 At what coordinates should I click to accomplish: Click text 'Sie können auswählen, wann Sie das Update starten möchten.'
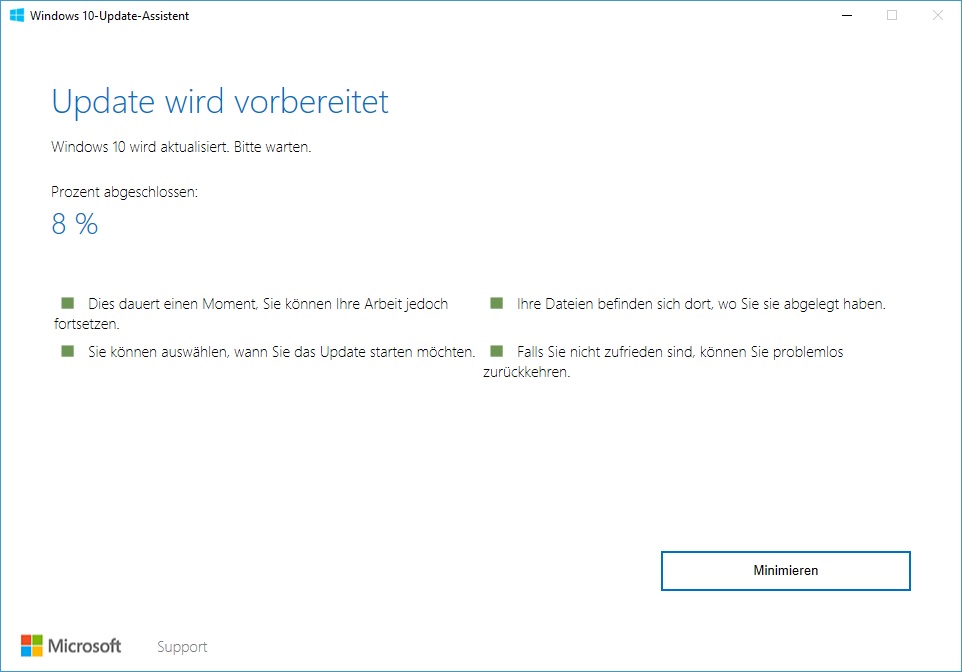coord(282,352)
